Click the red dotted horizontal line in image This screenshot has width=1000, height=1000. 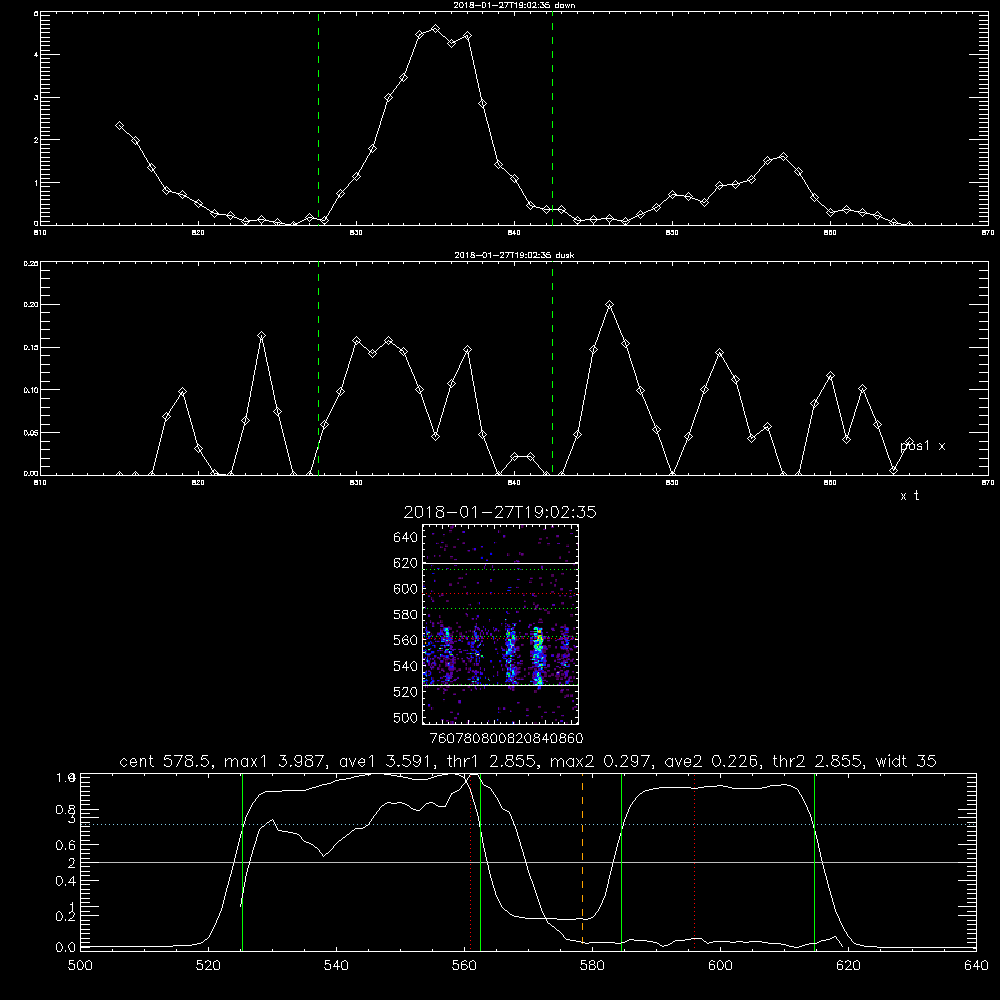(x=500, y=594)
